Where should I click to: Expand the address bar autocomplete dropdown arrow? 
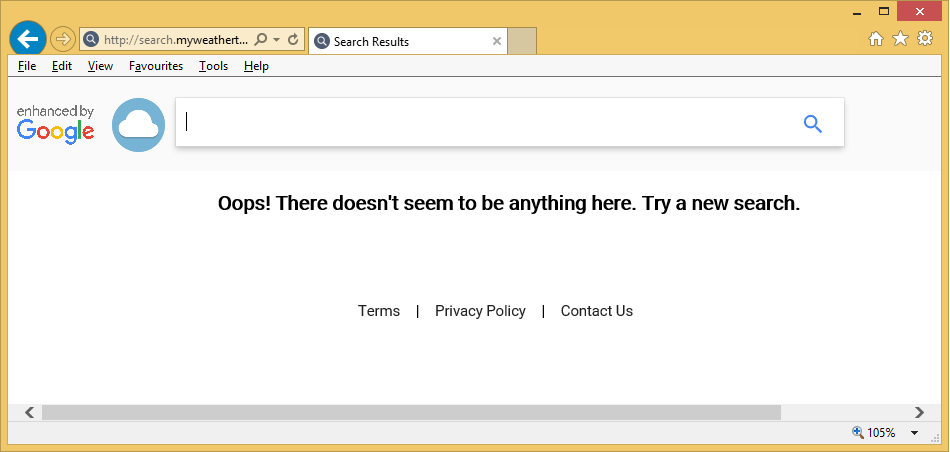pos(277,40)
